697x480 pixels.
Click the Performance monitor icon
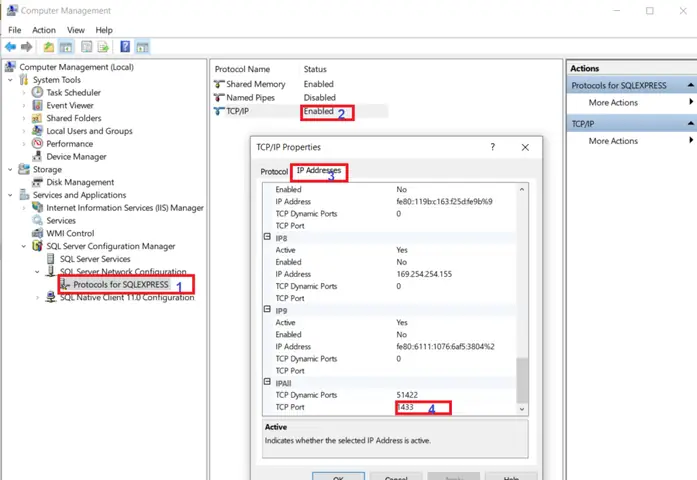(37, 144)
